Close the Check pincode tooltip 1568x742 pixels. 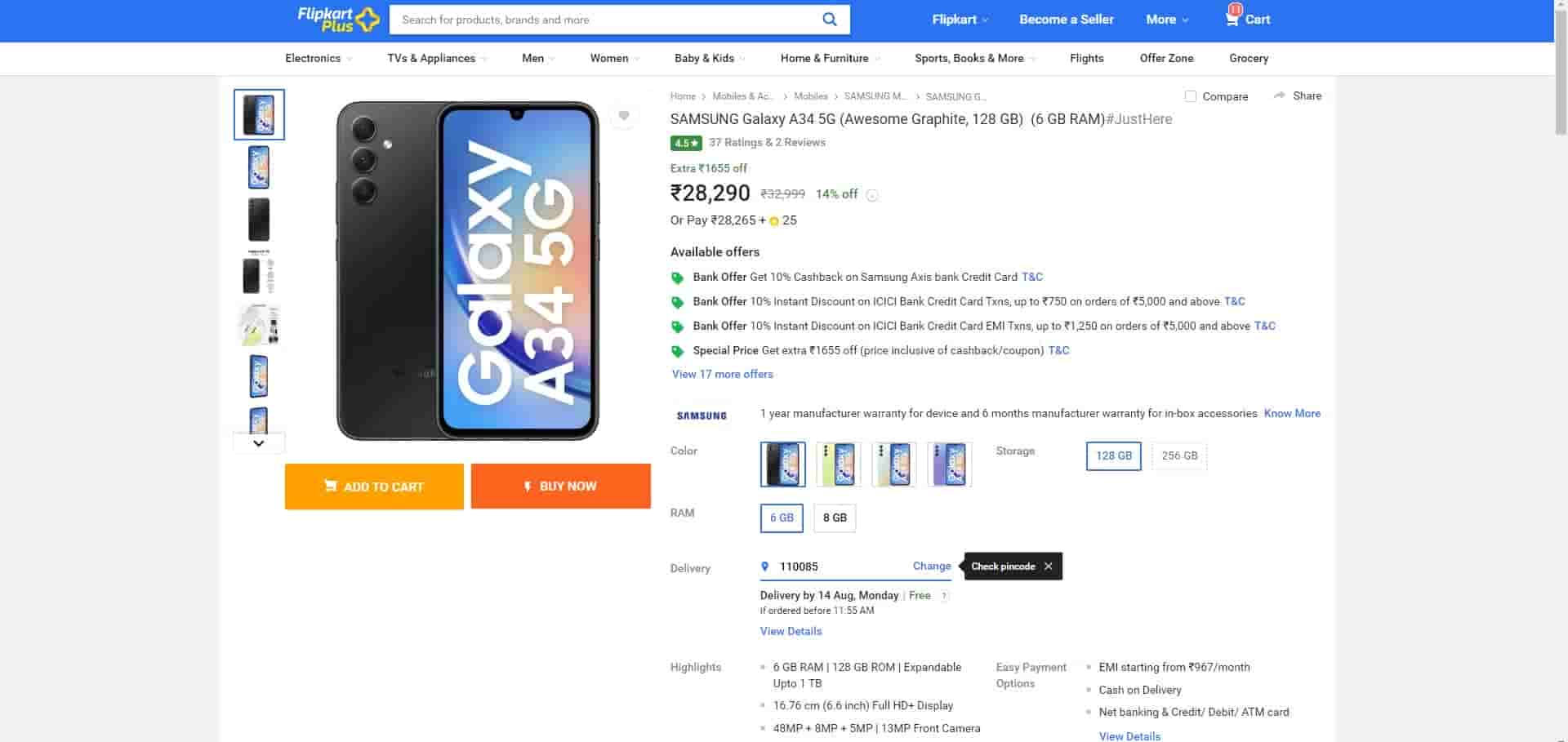(1049, 566)
